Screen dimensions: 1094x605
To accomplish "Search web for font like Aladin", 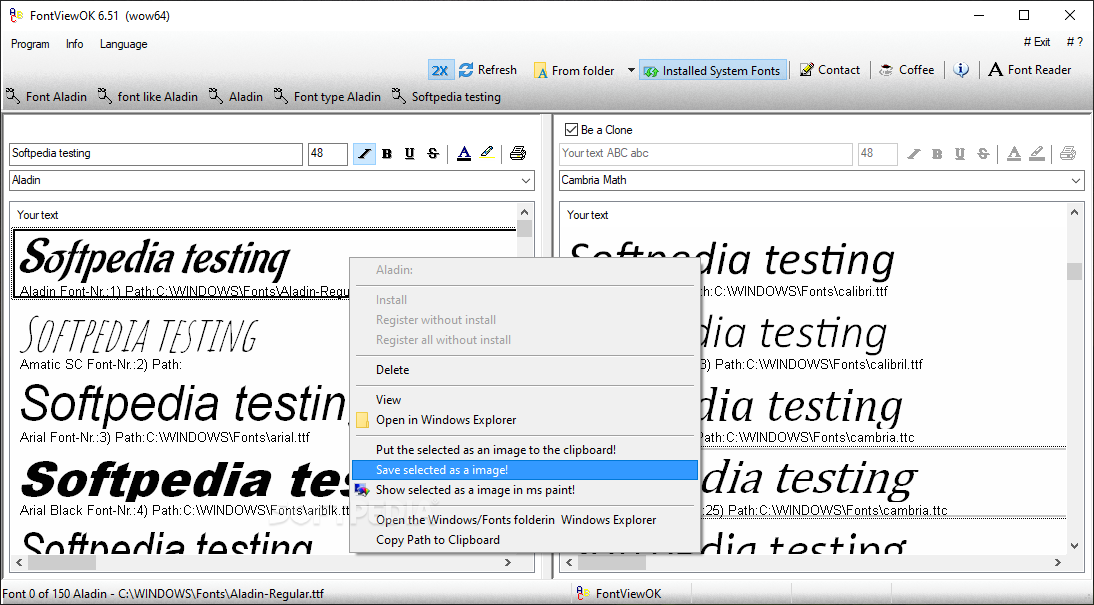I will pyautogui.click(x=147, y=96).
